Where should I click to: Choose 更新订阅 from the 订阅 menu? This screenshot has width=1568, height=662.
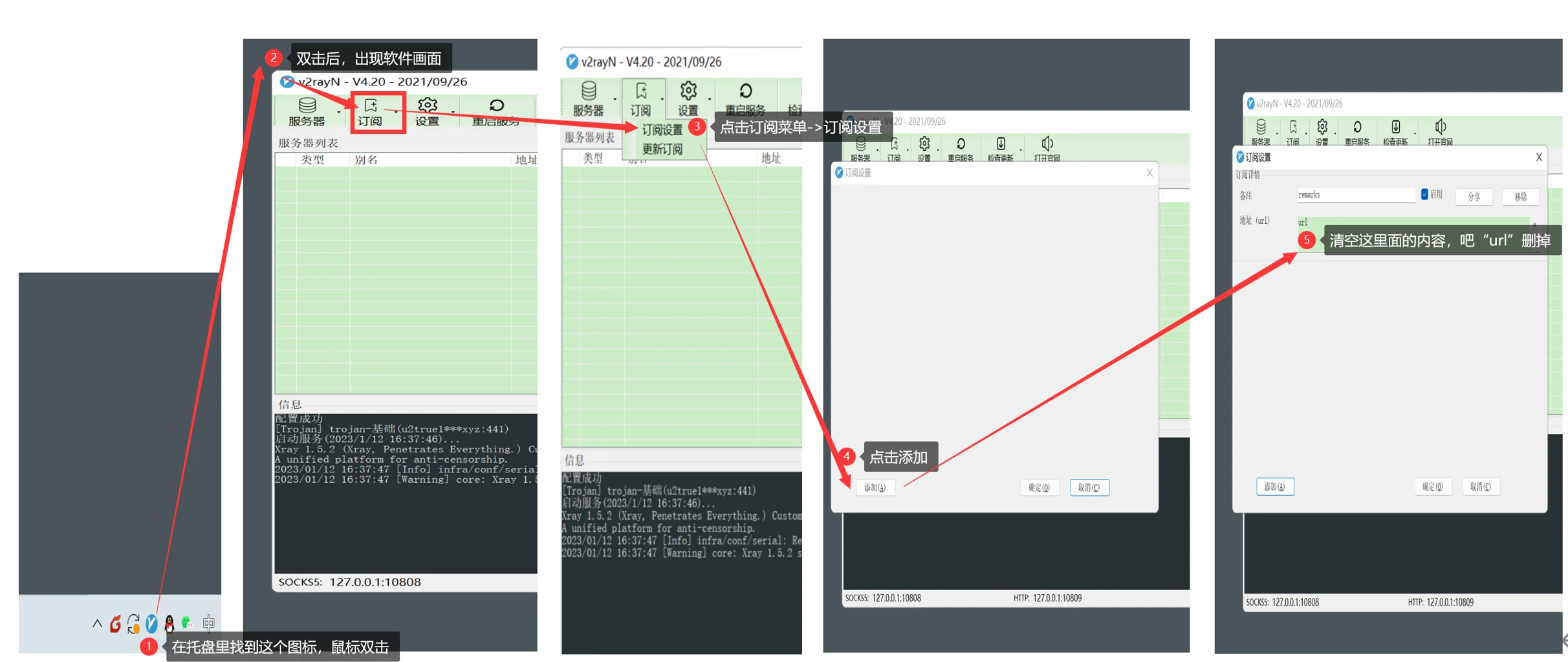point(662,149)
